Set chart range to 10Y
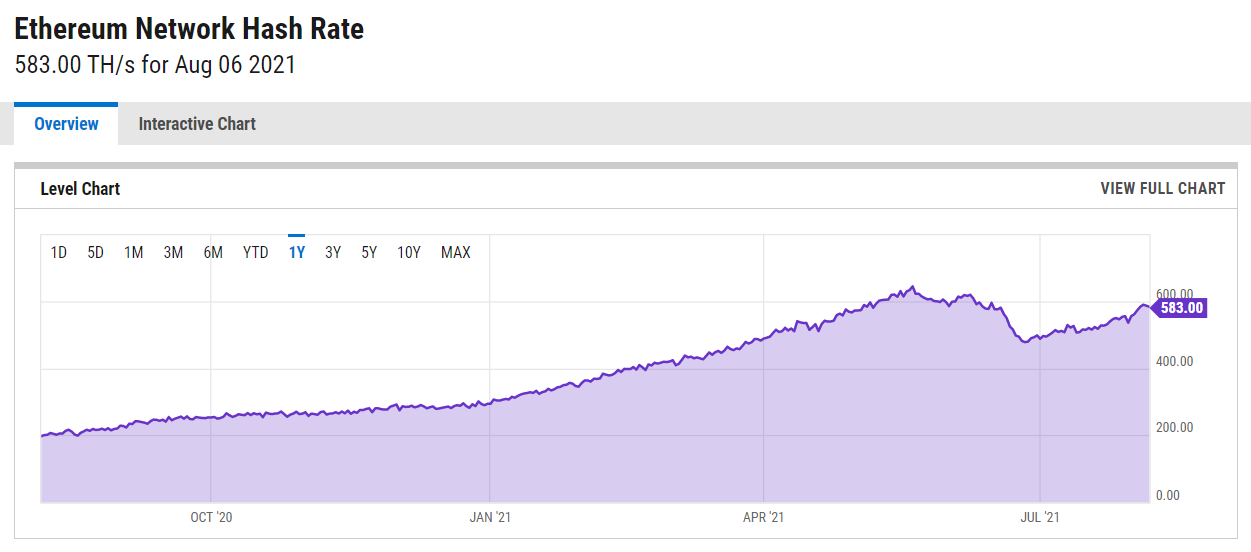Image resolution: width=1251 pixels, height=552 pixels. pyautogui.click(x=409, y=252)
